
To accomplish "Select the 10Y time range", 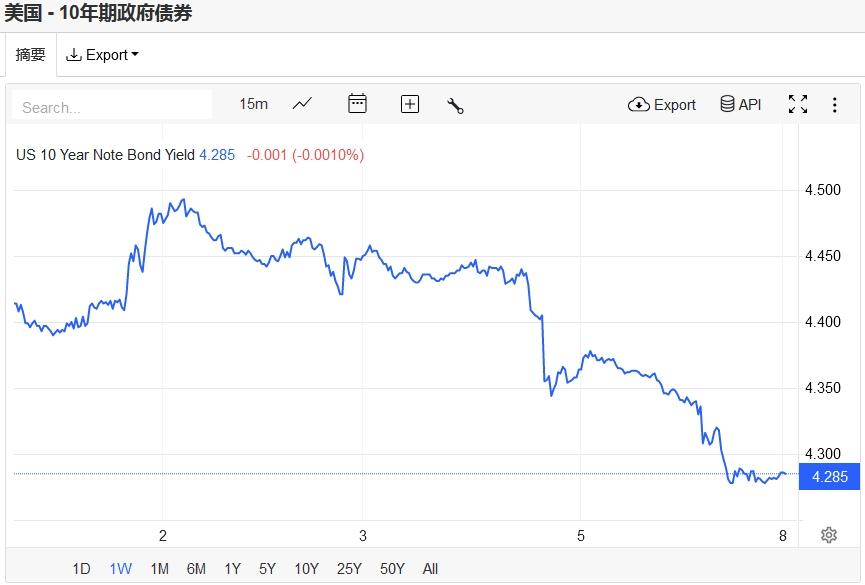I will 306,569.
